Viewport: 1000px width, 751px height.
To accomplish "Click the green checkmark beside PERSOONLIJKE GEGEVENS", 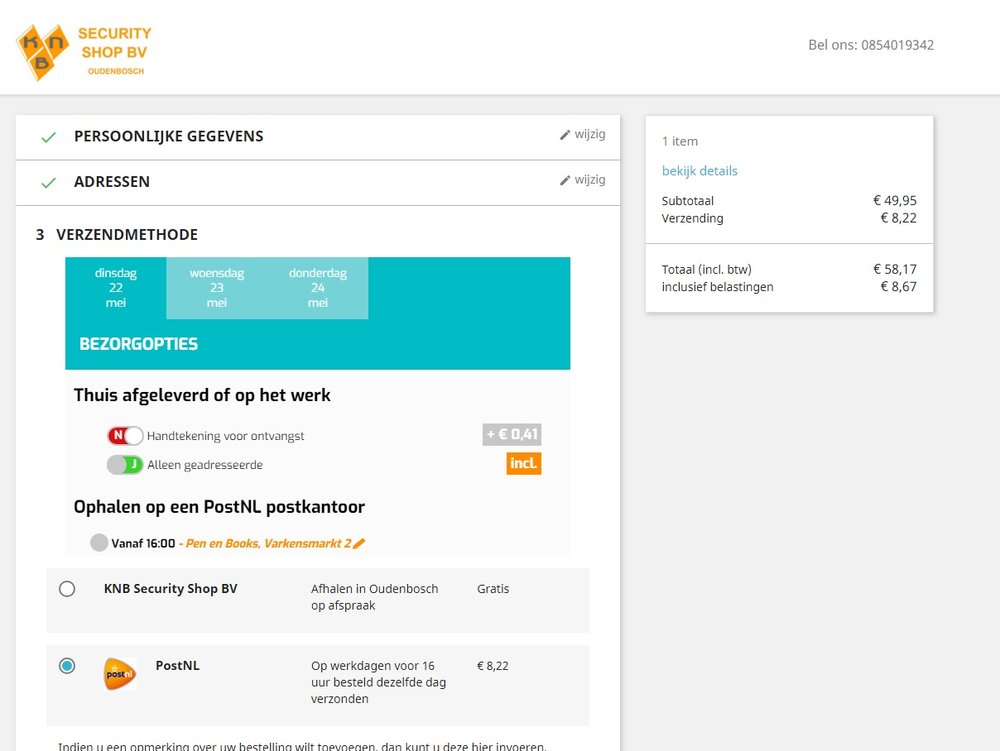I will point(48,136).
